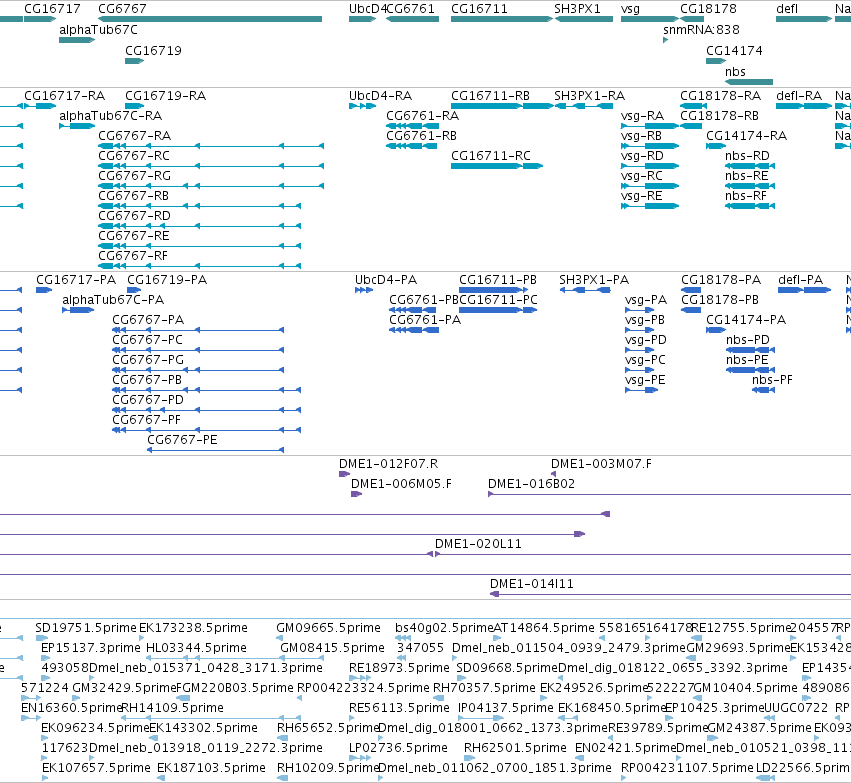851x783 pixels.
Task: Open transcript CG6761-RA
Action: 422,116
